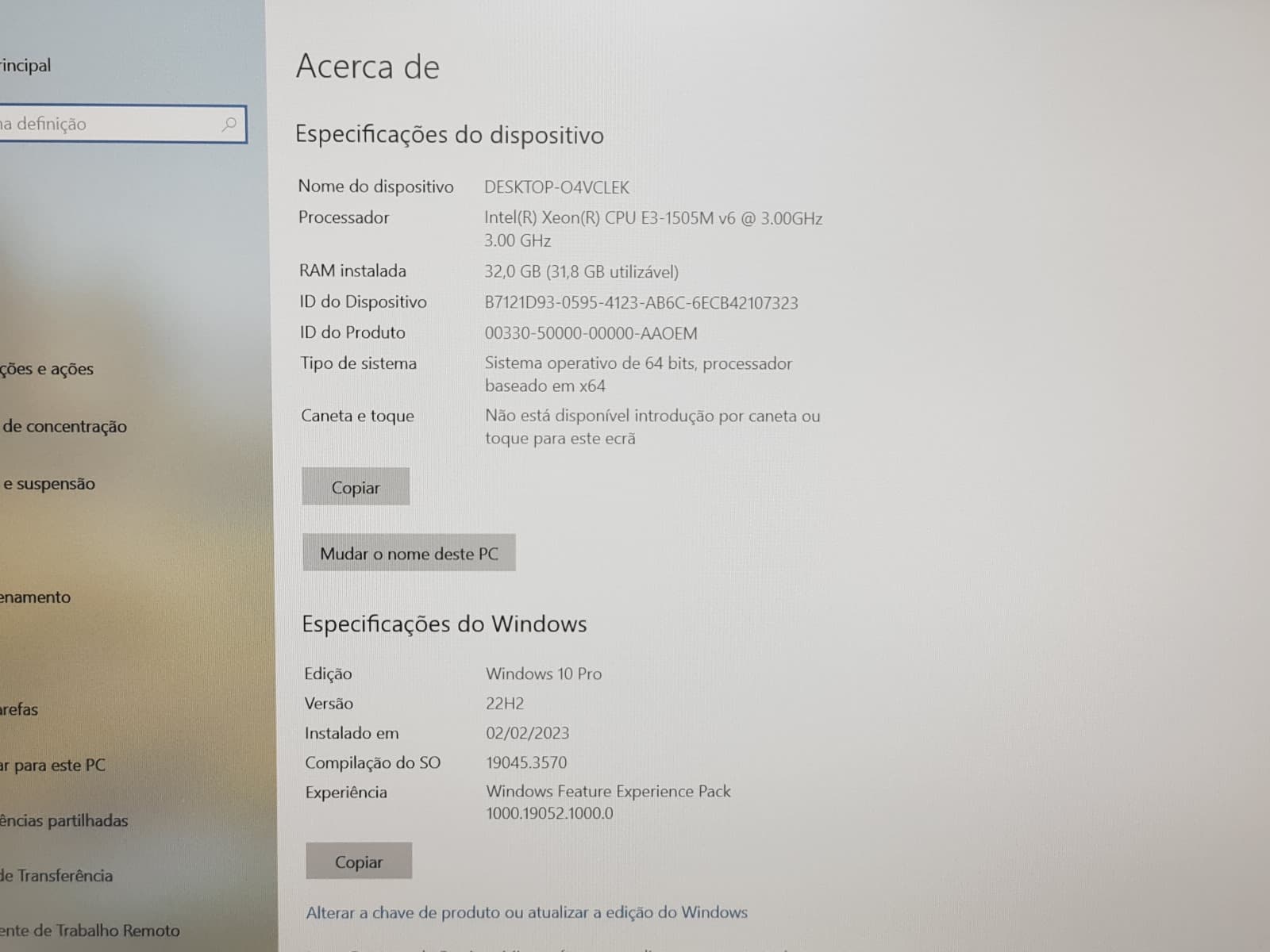The image size is (1270, 952).
Task: Open the 'arefas' sidebar item
Action: (x=19, y=710)
